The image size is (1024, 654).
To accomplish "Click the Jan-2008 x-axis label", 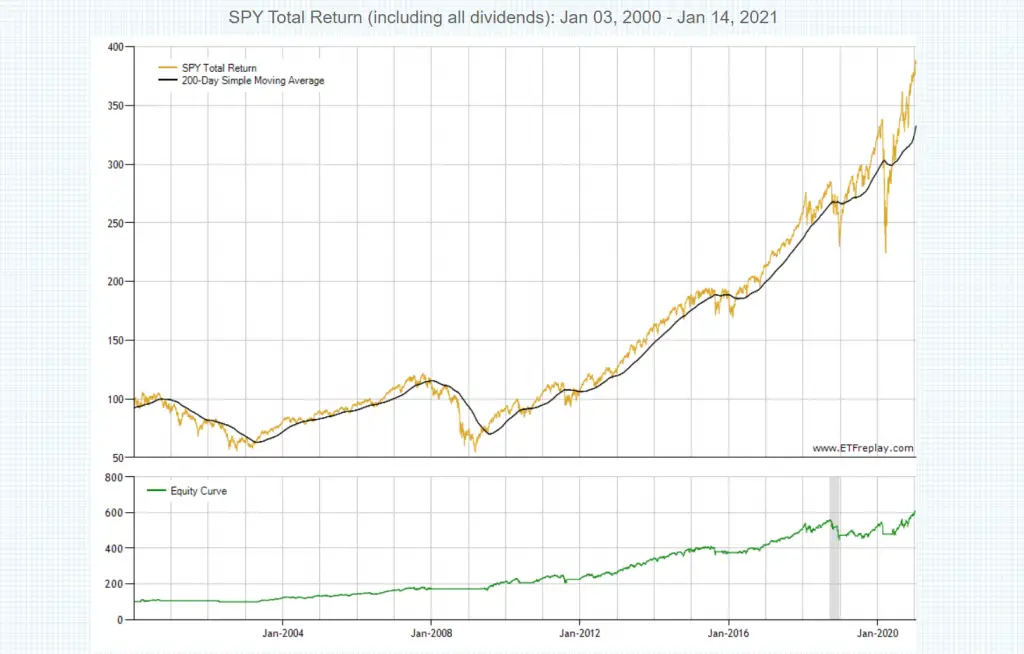I will point(431,633).
